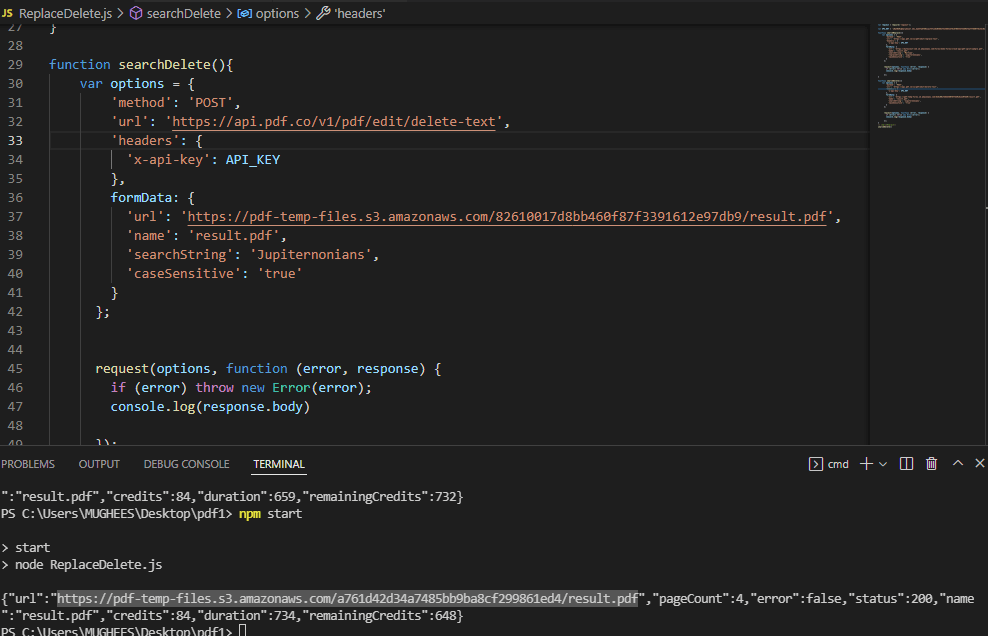Split the terminal pane
988x636 pixels.
(x=906, y=464)
